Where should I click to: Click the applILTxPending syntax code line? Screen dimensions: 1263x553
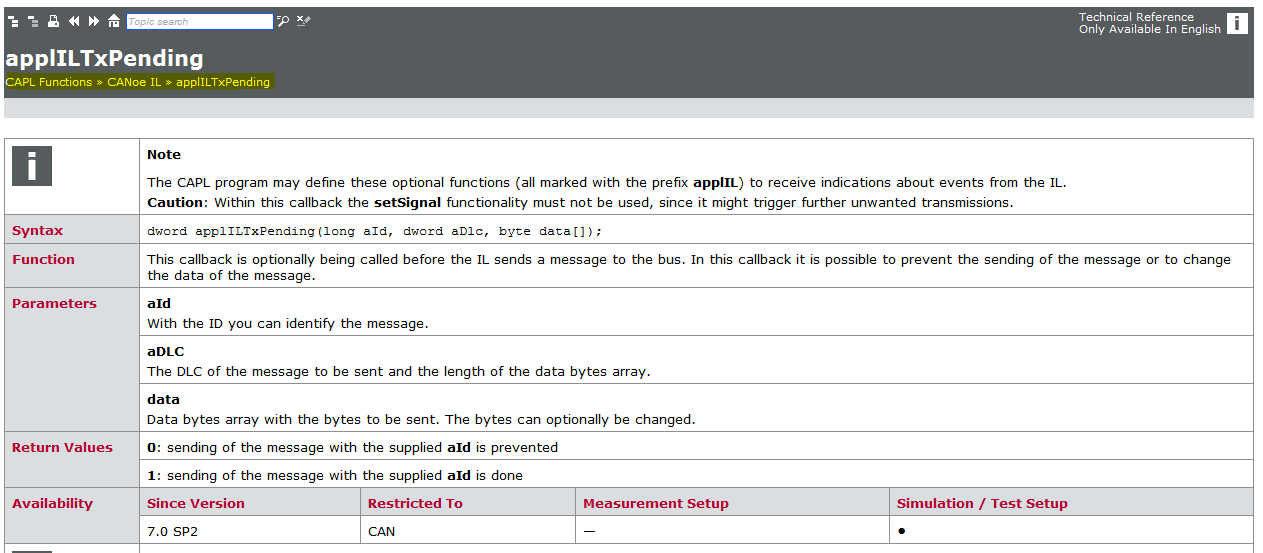click(x=375, y=231)
